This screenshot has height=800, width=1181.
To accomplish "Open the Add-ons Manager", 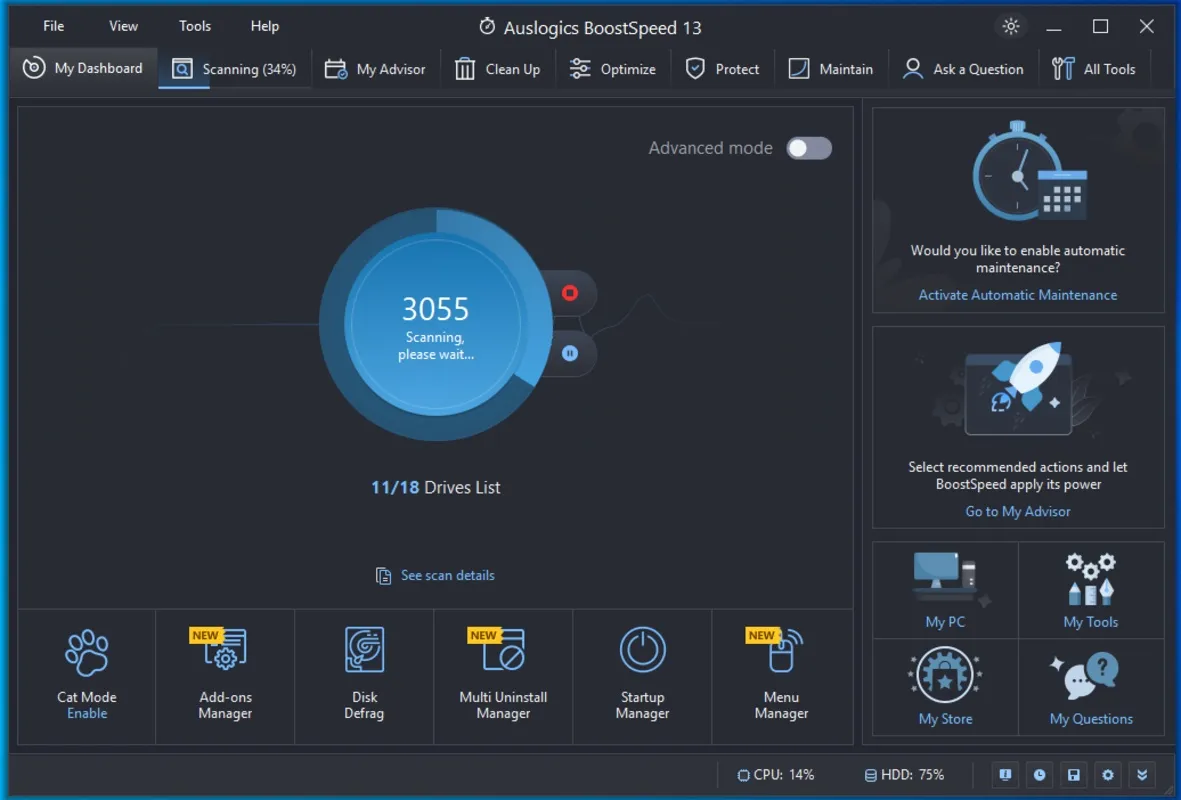I will pyautogui.click(x=225, y=674).
